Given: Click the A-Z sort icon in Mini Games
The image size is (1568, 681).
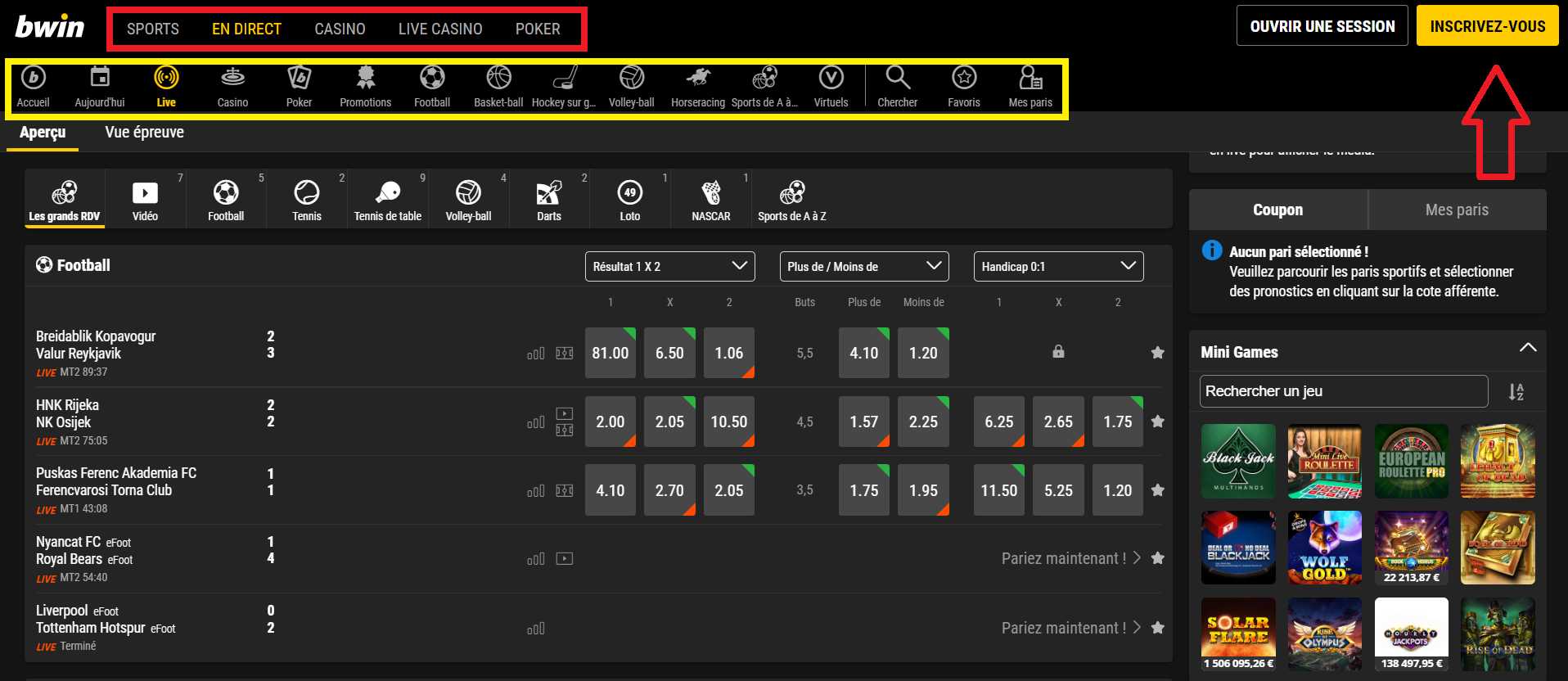Looking at the screenshot, I should [1516, 392].
